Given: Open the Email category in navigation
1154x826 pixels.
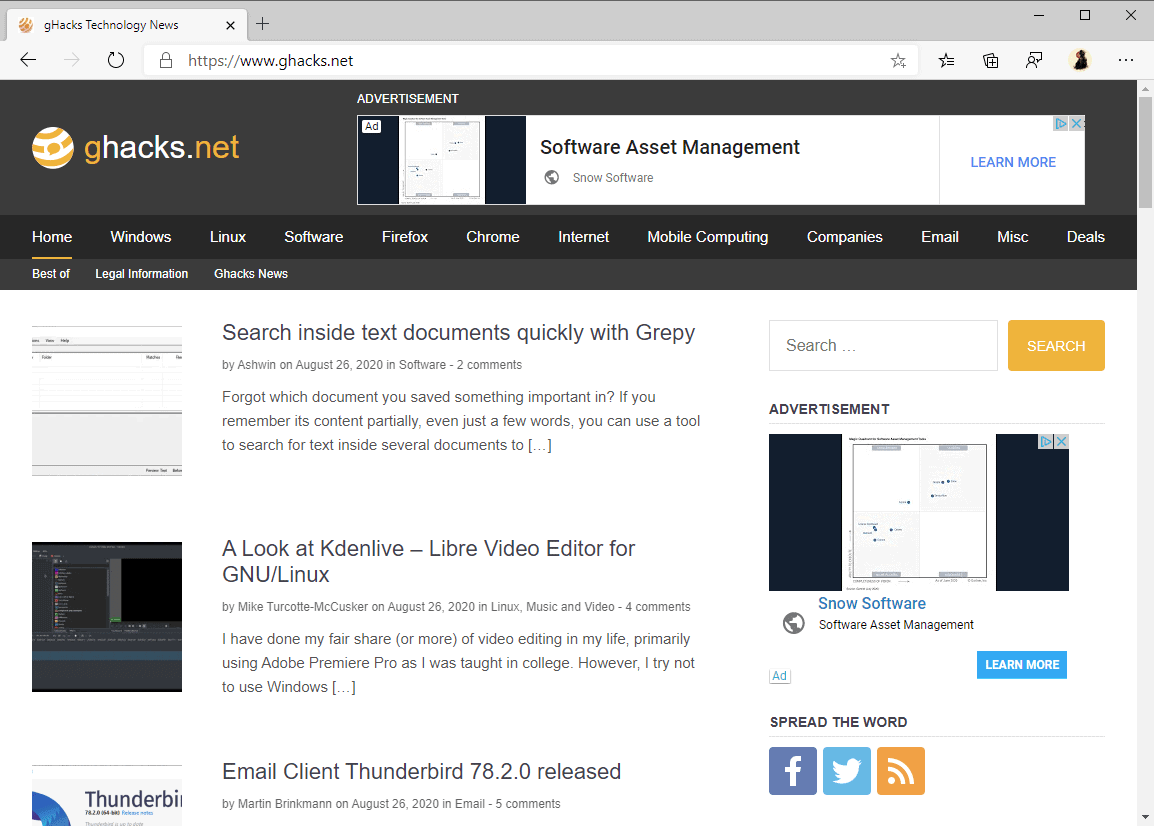Looking at the screenshot, I should [x=940, y=237].
